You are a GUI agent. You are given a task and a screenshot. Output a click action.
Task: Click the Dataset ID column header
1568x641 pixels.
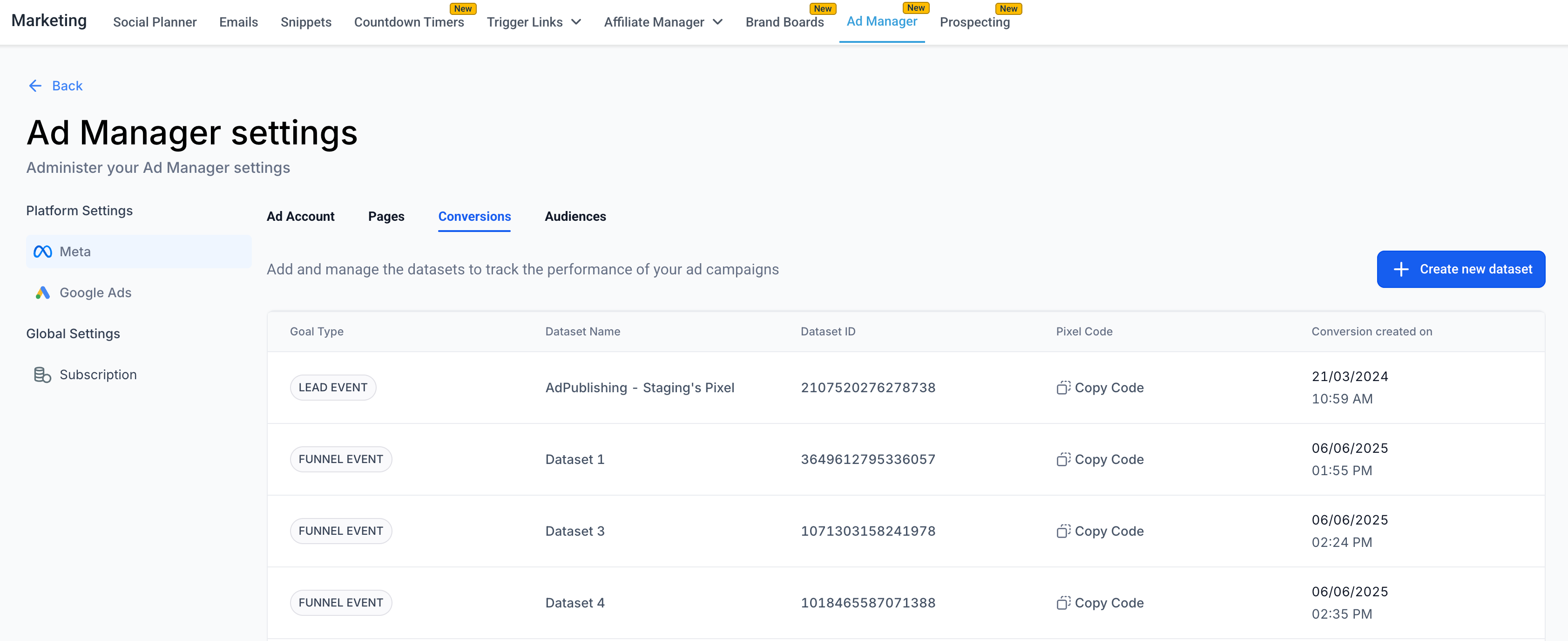pos(828,332)
